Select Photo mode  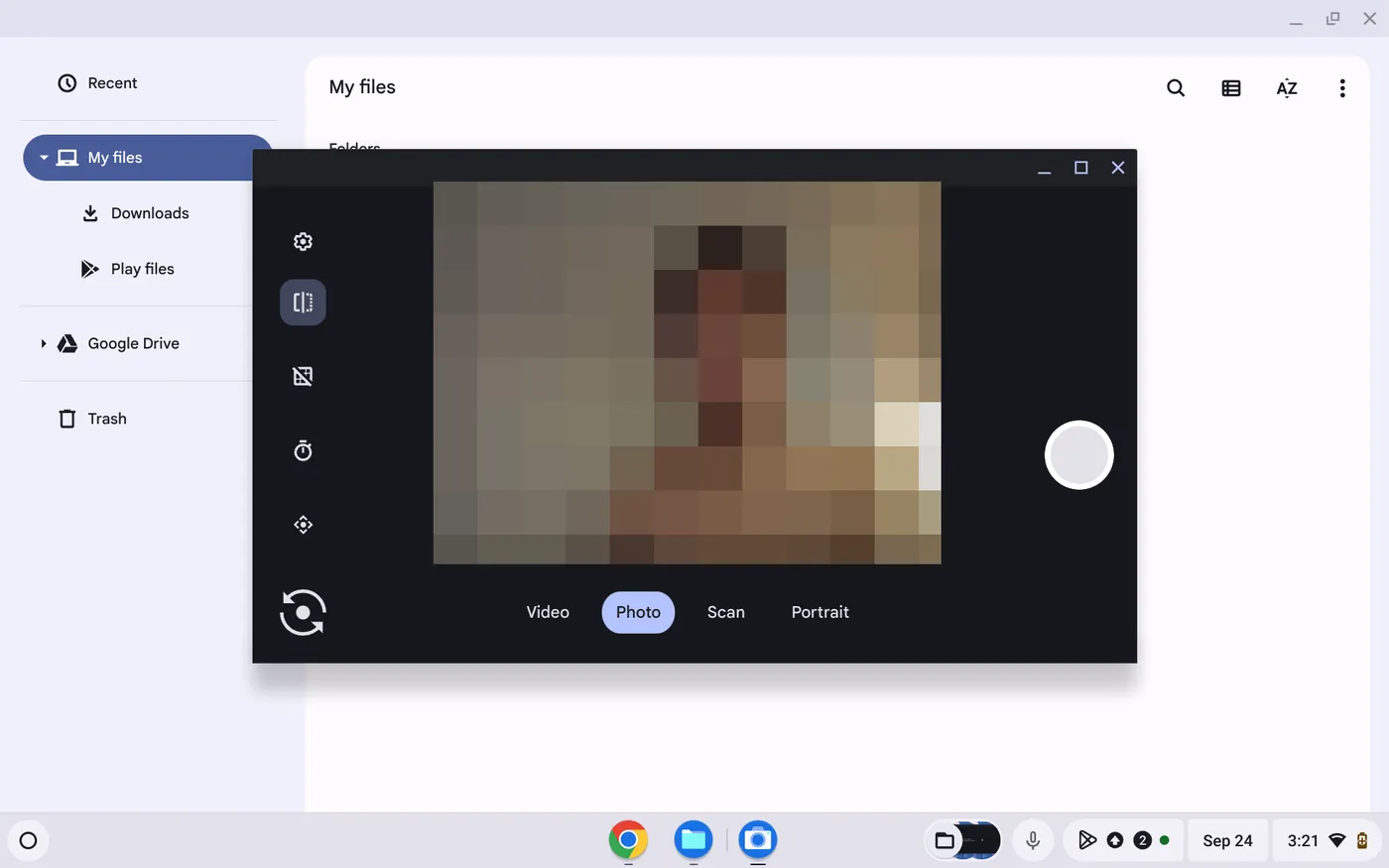tap(638, 612)
